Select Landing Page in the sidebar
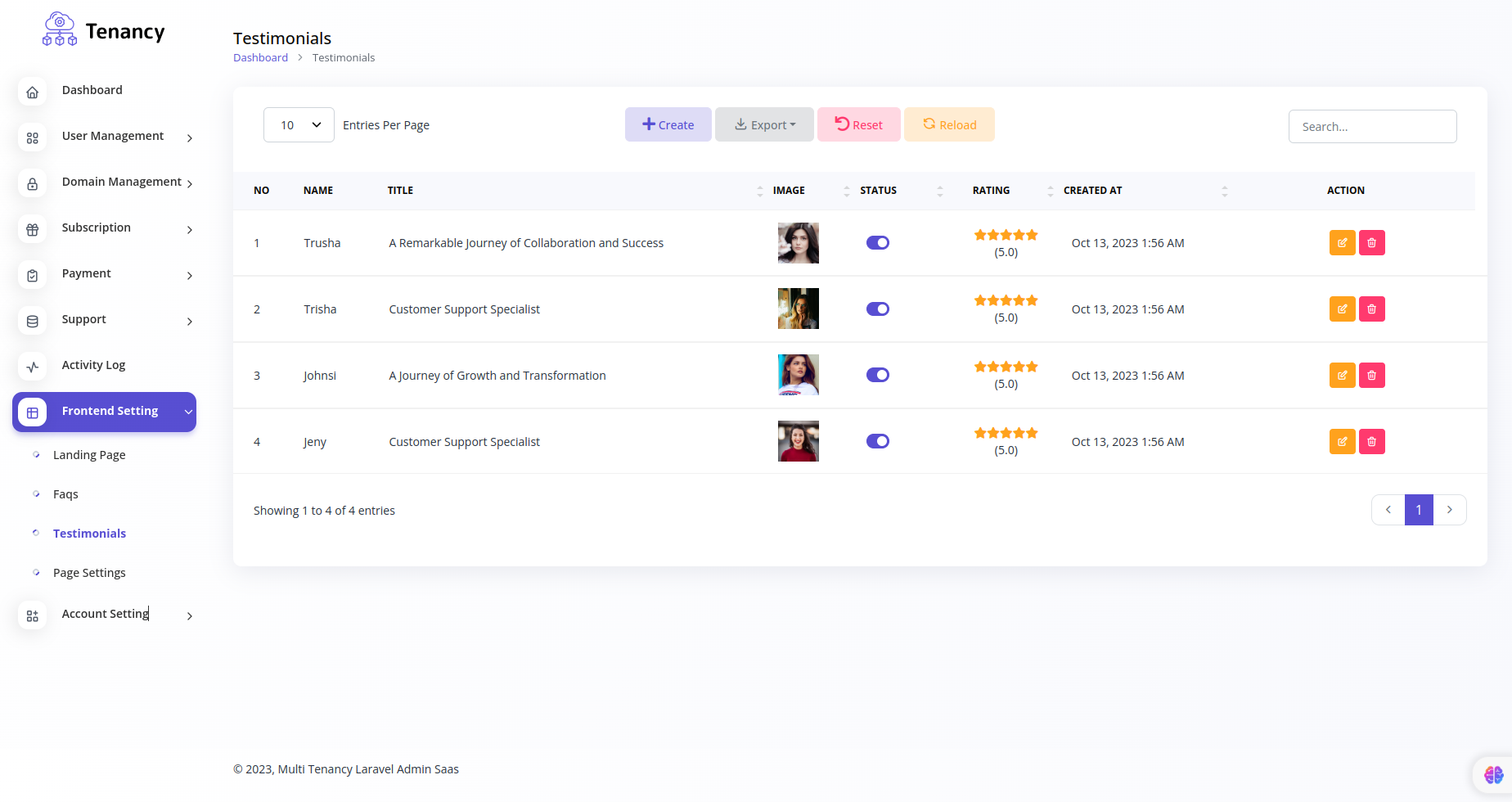Image resolution: width=1512 pixels, height=802 pixels. coord(88,454)
